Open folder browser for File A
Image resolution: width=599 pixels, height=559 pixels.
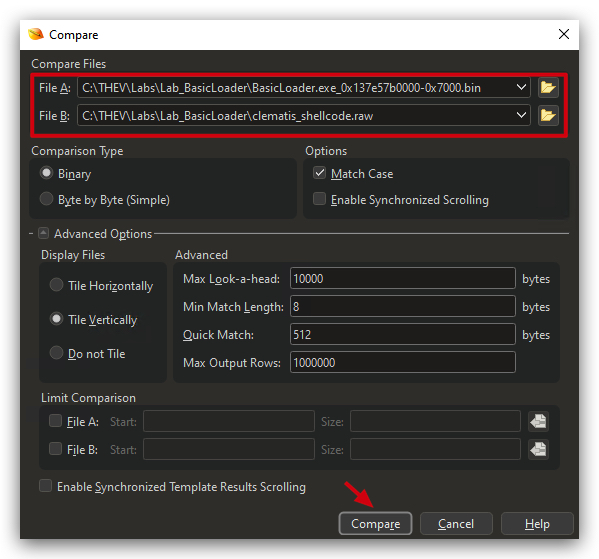pyautogui.click(x=548, y=87)
